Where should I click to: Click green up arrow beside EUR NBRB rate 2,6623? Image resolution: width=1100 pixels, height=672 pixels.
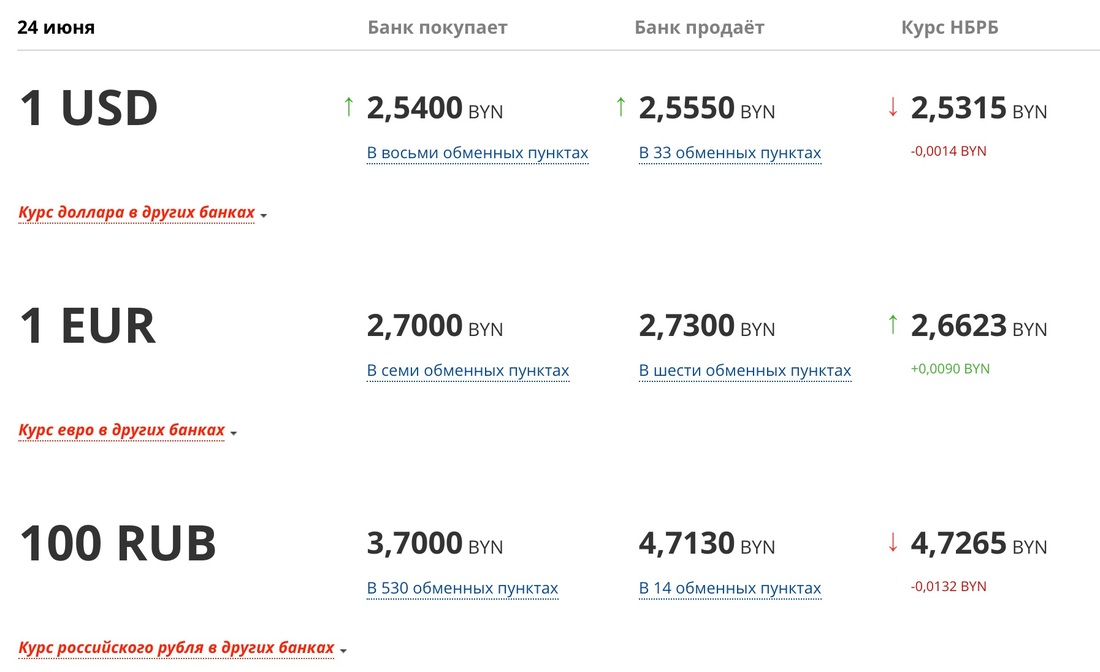tap(893, 324)
